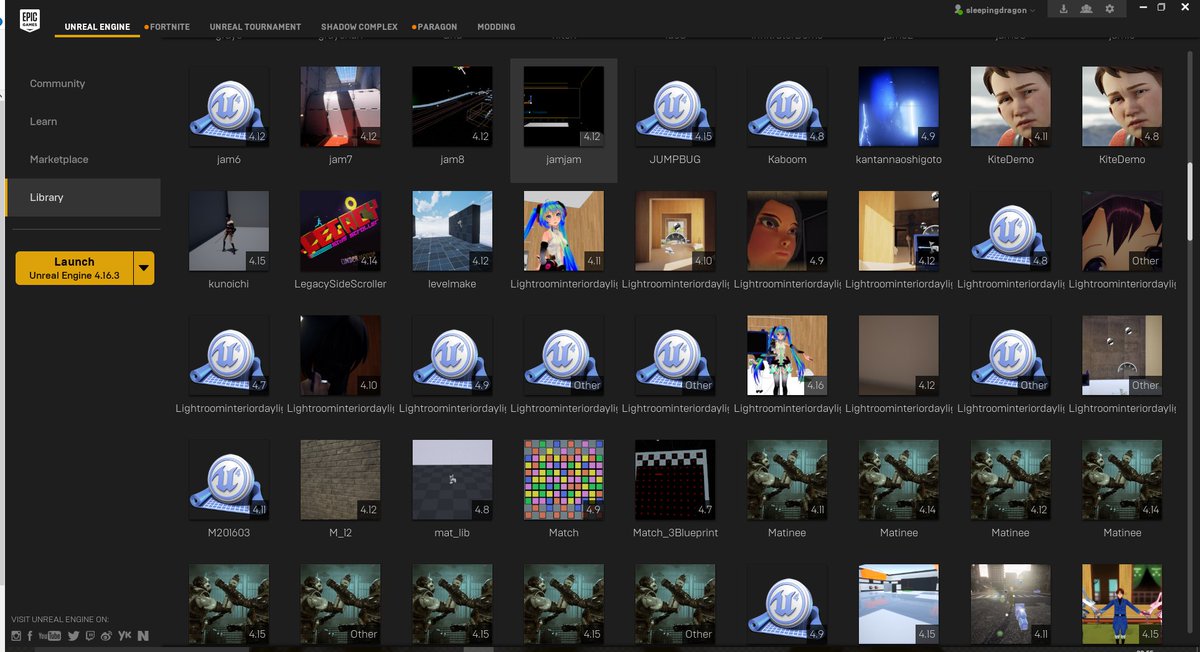1200x652 pixels.
Task: Open the friends list icon
Action: (x=1086, y=9)
